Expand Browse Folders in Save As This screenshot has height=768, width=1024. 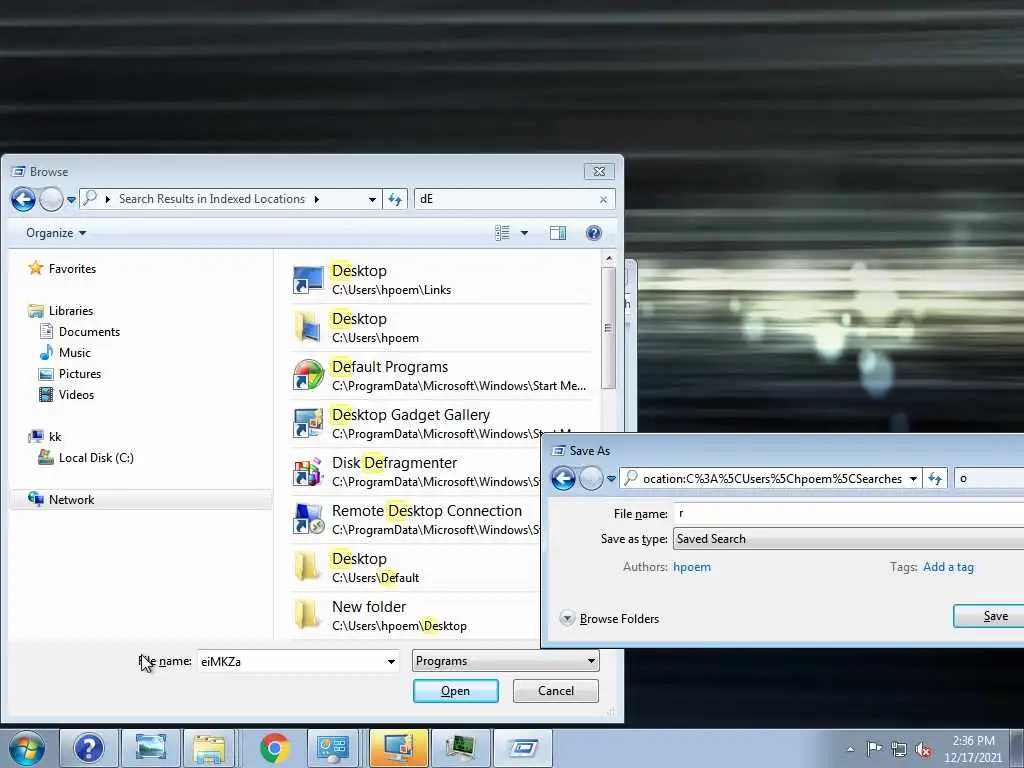(x=610, y=618)
